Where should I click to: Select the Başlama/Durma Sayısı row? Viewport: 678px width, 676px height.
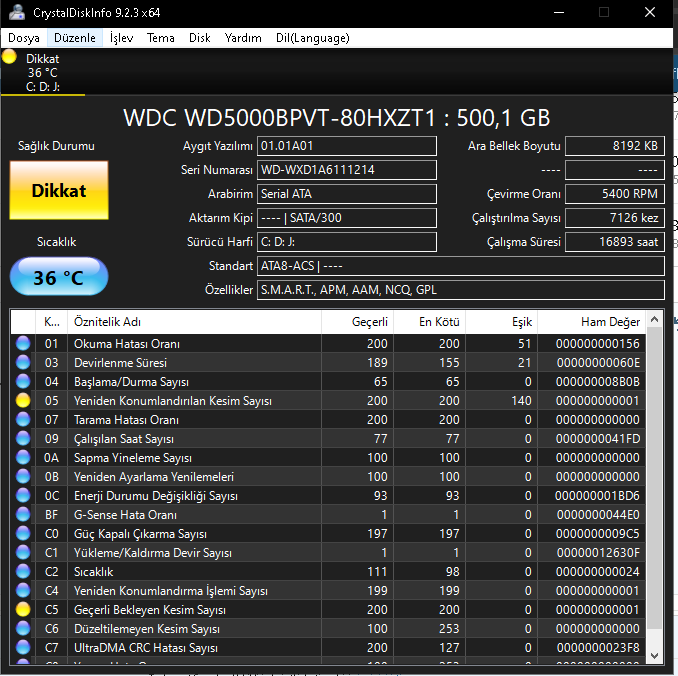coord(328,382)
